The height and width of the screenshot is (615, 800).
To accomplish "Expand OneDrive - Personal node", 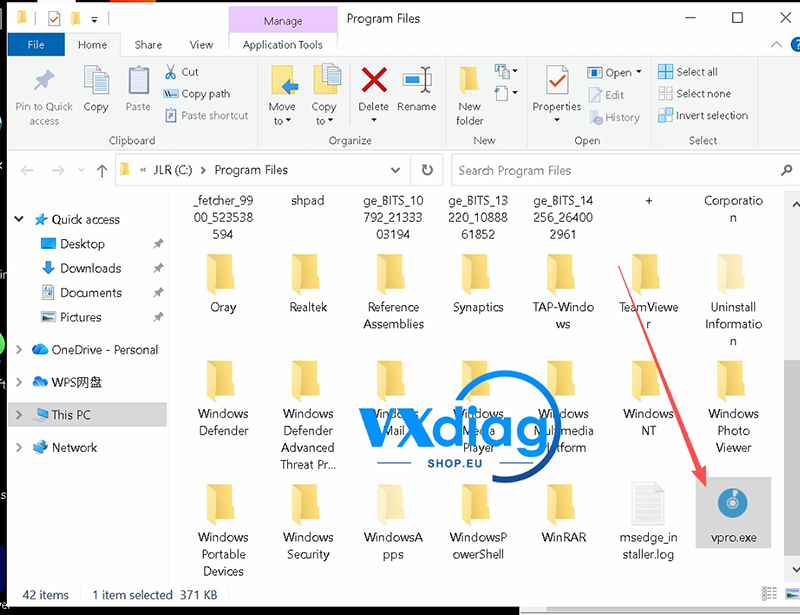I will (x=19, y=350).
